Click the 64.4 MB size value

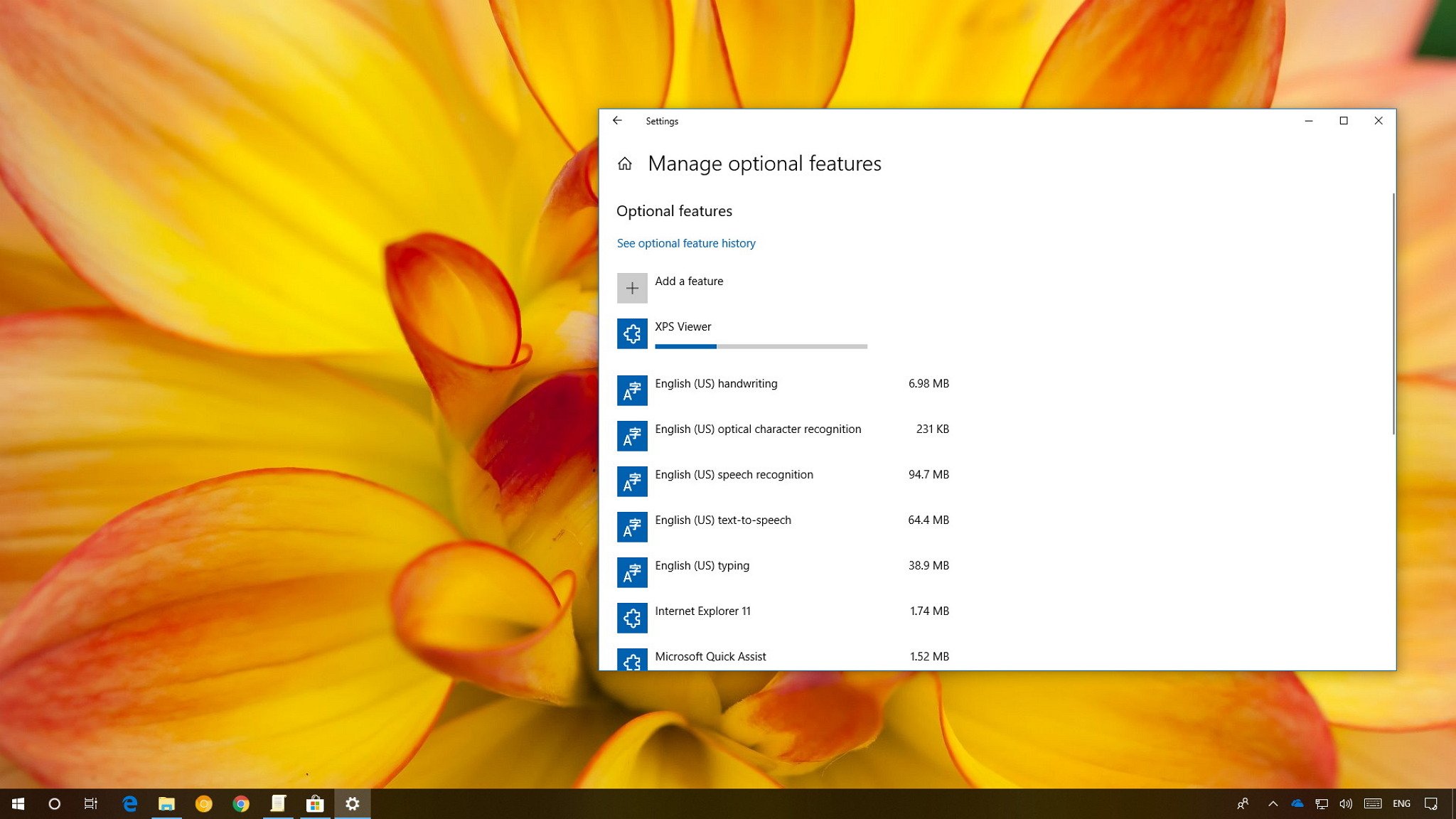pos(928,520)
